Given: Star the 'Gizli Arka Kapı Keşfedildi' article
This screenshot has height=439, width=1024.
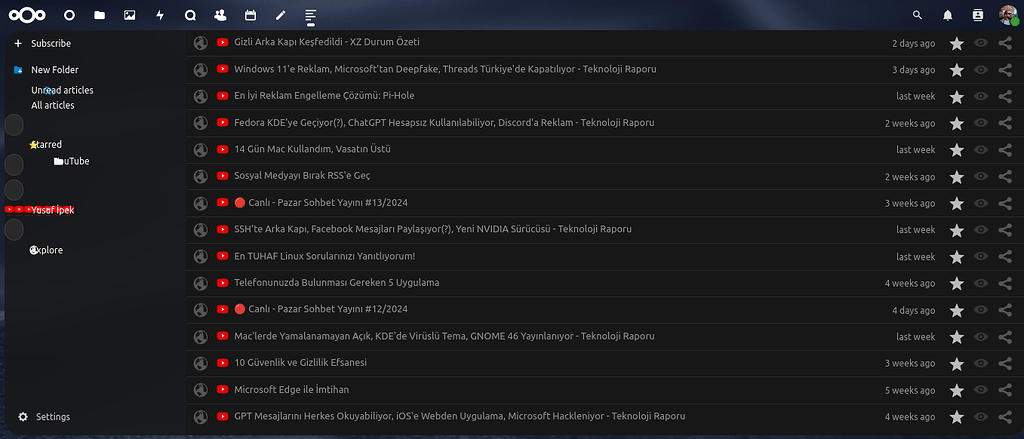Looking at the screenshot, I should [957, 43].
